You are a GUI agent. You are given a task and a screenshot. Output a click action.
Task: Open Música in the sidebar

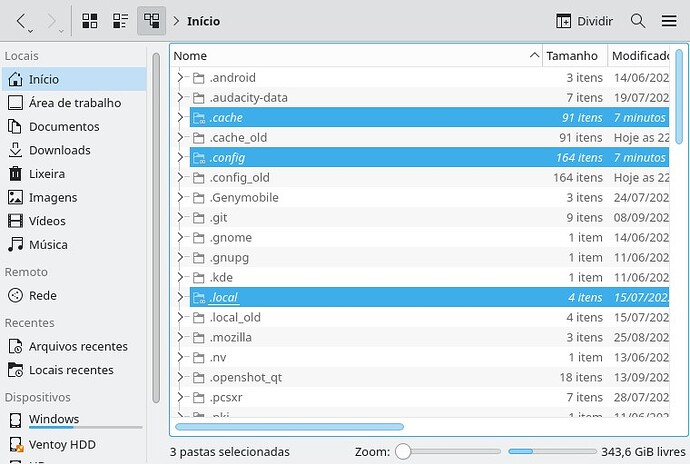point(48,244)
